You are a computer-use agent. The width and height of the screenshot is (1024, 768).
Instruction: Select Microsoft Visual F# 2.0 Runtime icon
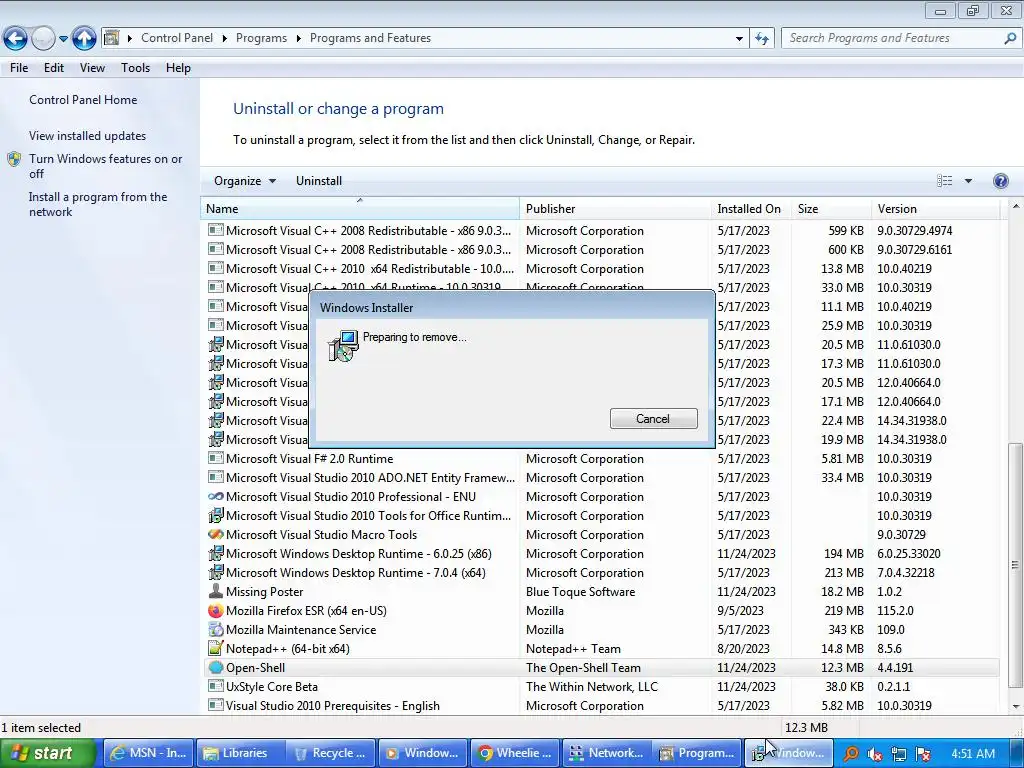(216, 458)
